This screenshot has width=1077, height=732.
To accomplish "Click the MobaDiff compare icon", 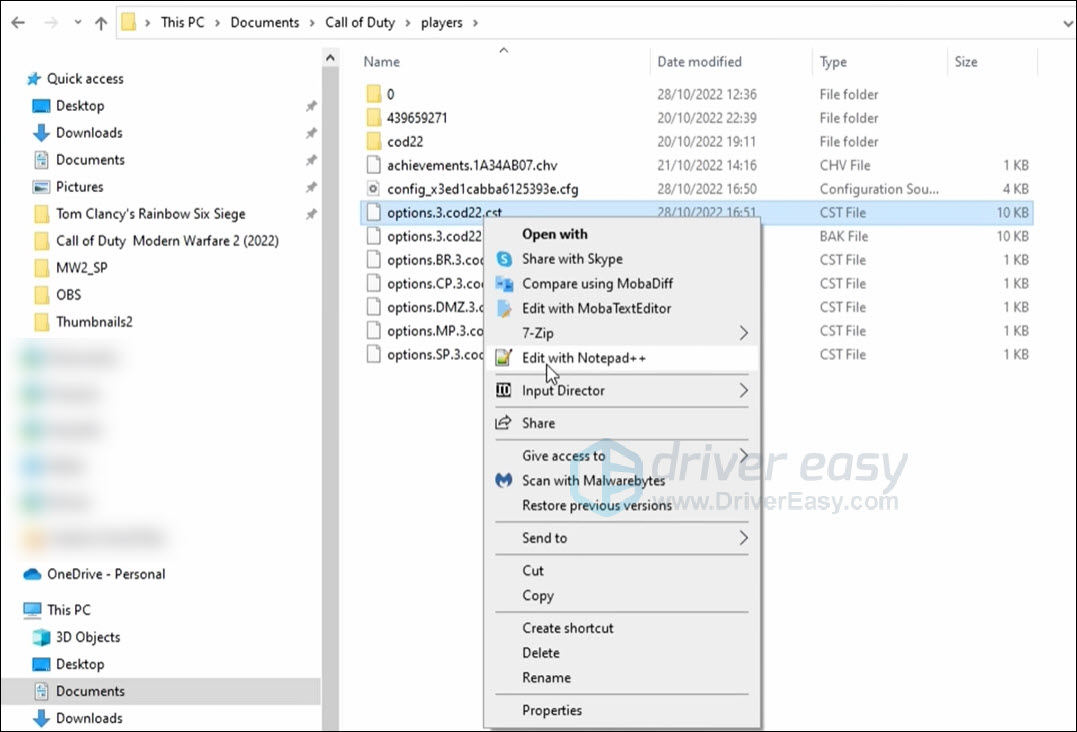I will point(504,284).
